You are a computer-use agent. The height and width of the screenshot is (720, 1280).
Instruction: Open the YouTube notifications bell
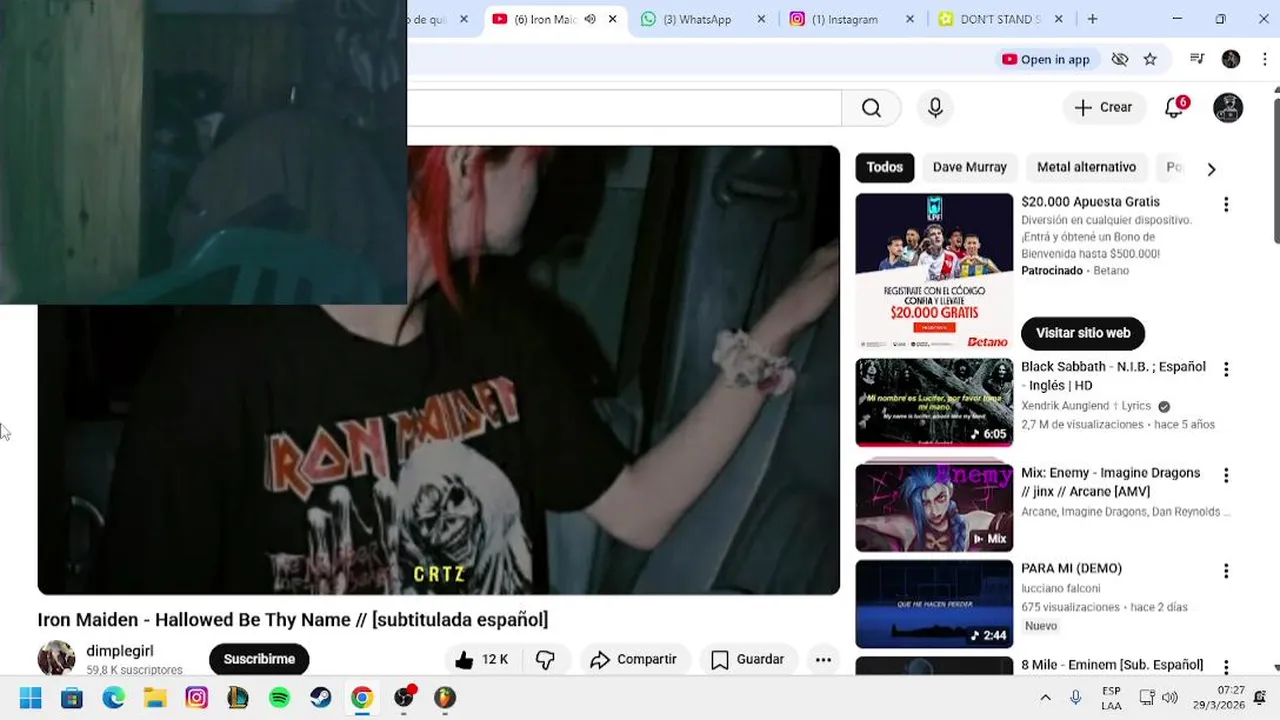1175,108
